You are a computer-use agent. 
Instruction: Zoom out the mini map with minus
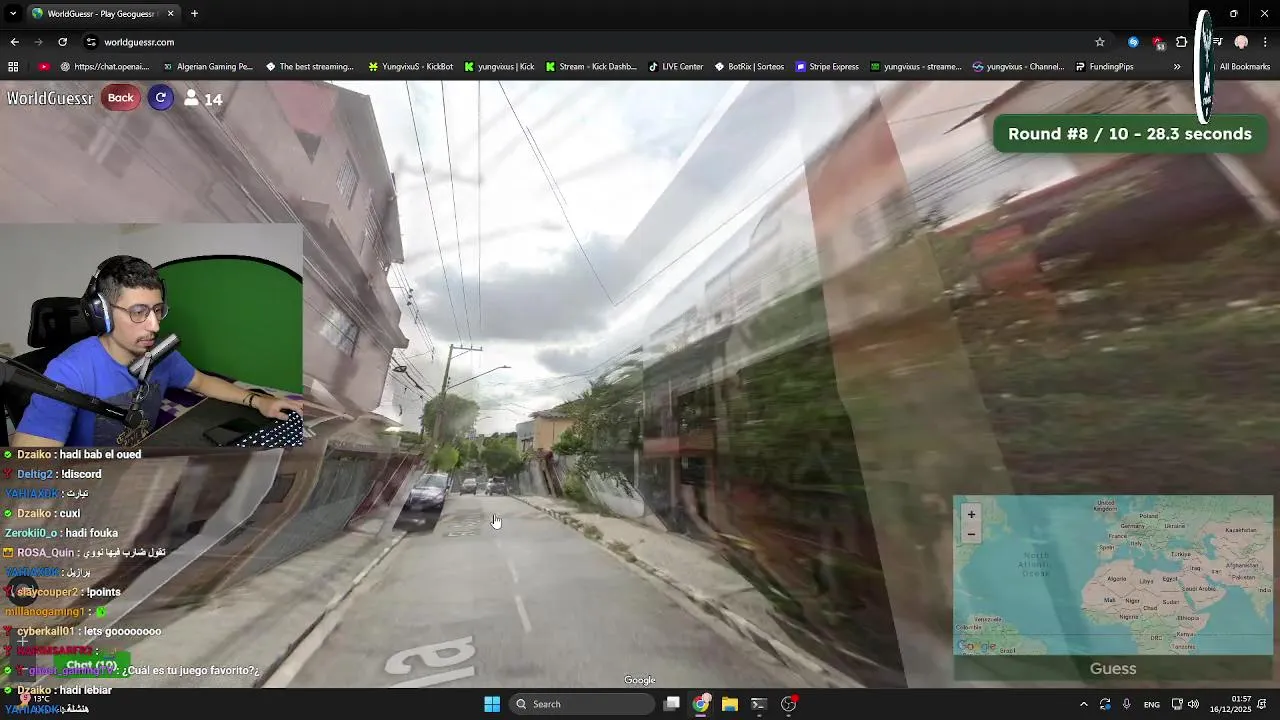971,534
